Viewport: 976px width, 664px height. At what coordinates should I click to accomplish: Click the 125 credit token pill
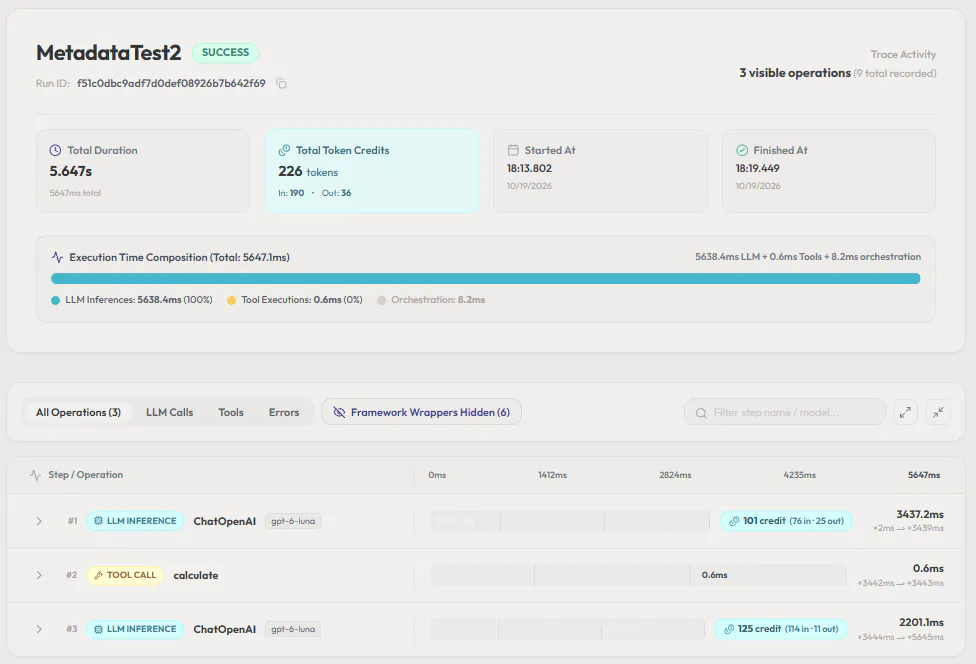(781, 629)
